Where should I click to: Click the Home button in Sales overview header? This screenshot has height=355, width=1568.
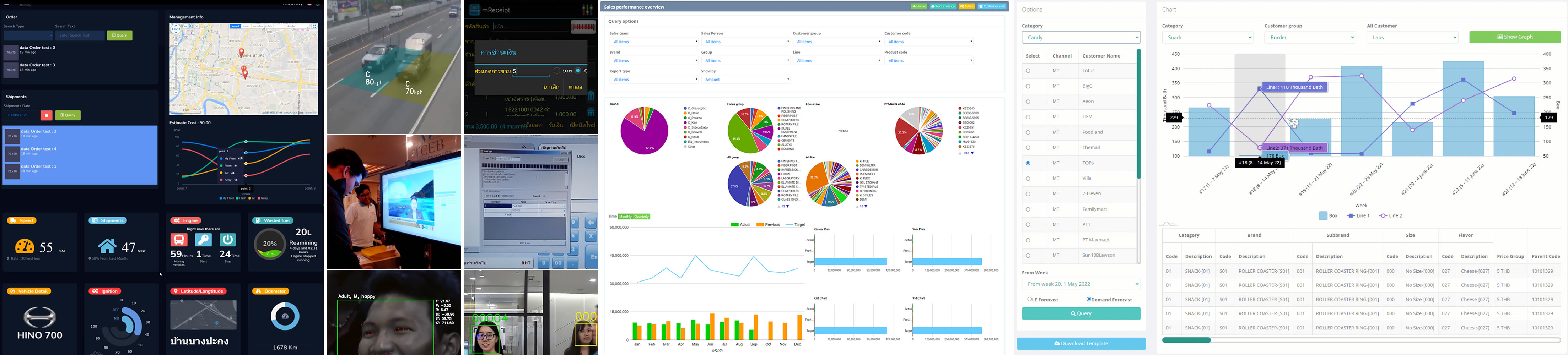tap(918, 6)
